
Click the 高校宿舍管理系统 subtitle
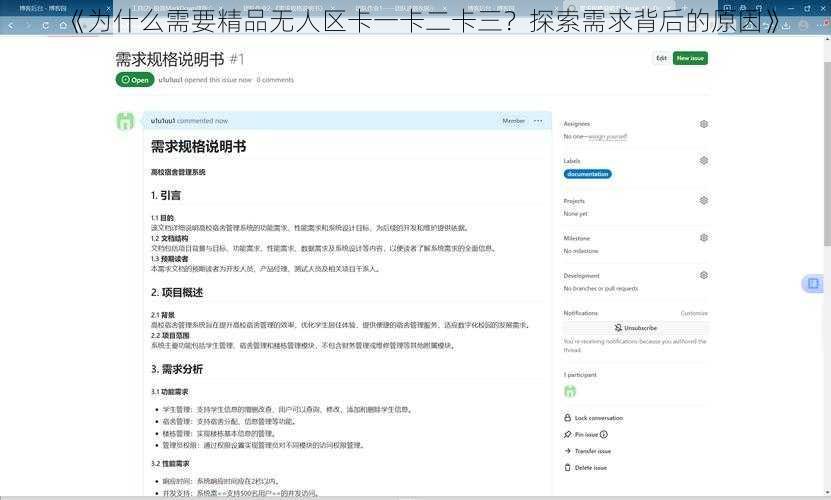point(178,172)
